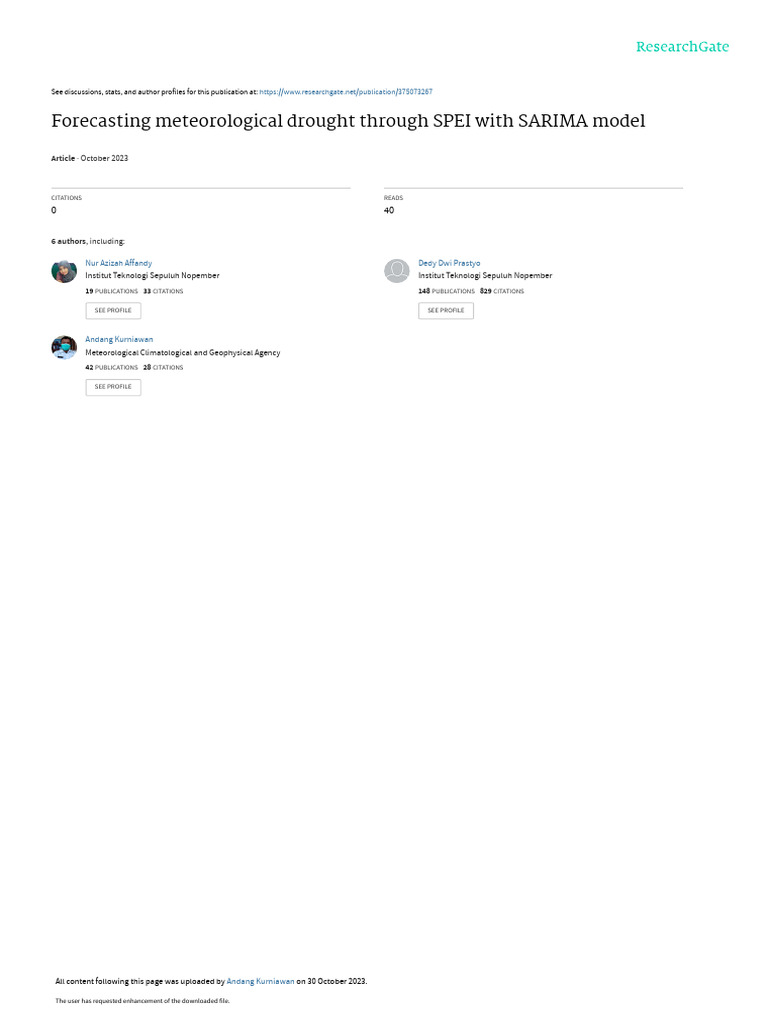Click Nur Azizah Affandy's profile photo
Viewport: 768px width, 1024px height.
[64, 271]
